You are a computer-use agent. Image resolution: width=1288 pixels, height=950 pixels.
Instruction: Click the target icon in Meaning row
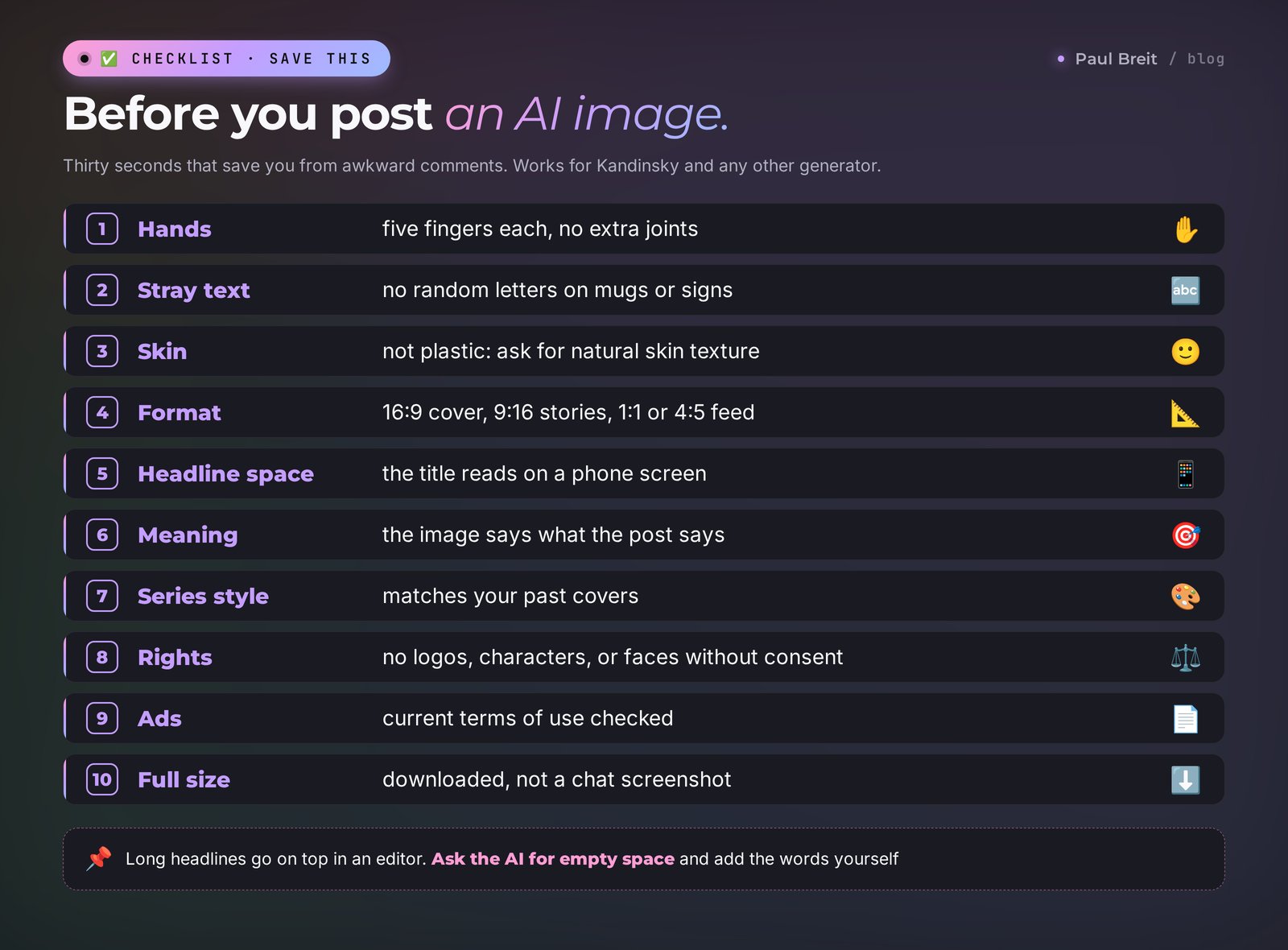[x=1185, y=535]
